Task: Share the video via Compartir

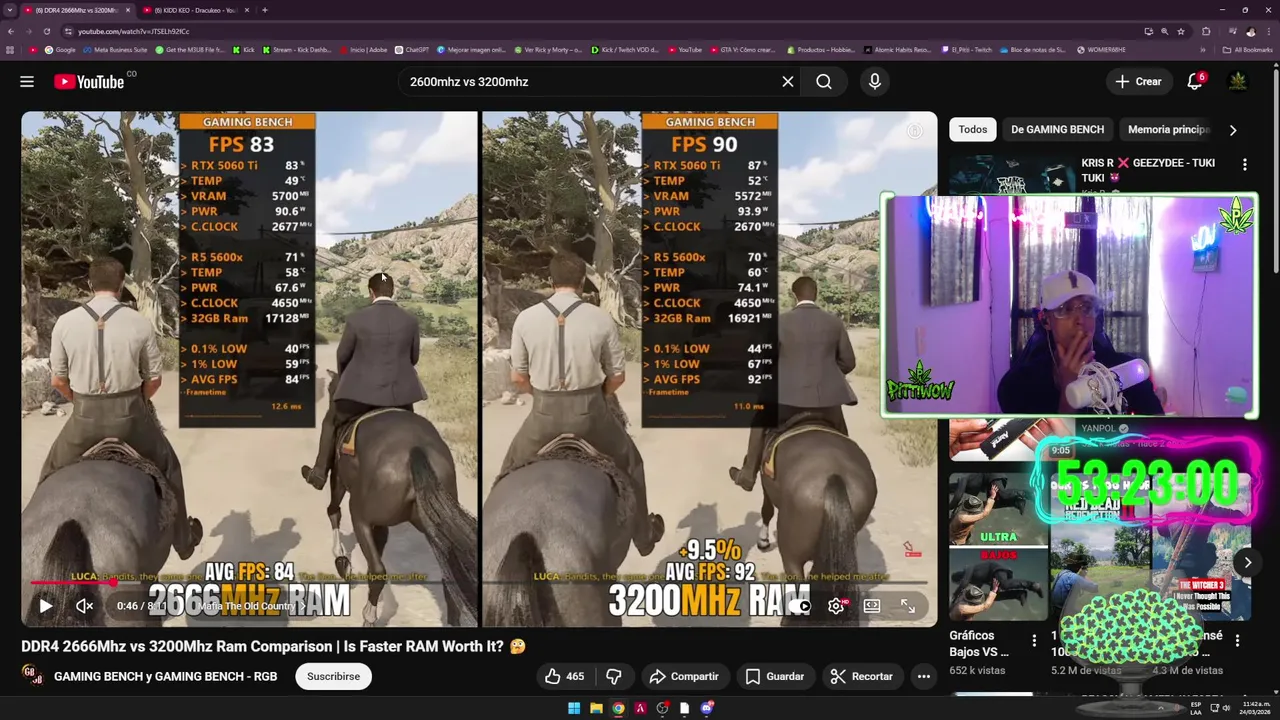Action: [684, 676]
